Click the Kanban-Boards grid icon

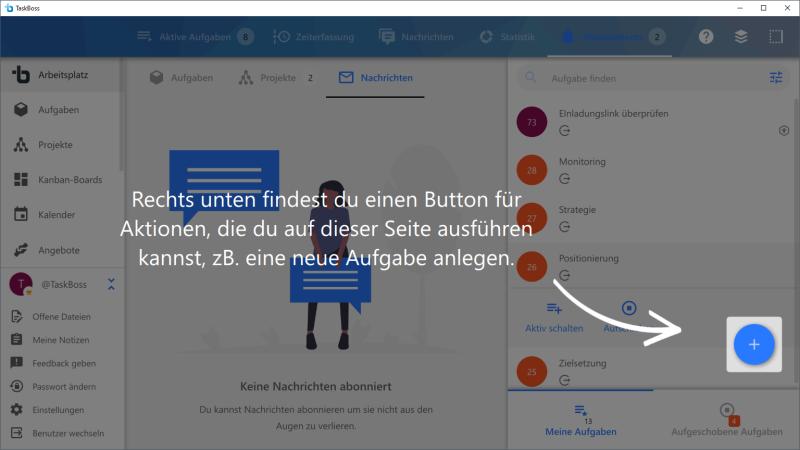(x=21, y=180)
